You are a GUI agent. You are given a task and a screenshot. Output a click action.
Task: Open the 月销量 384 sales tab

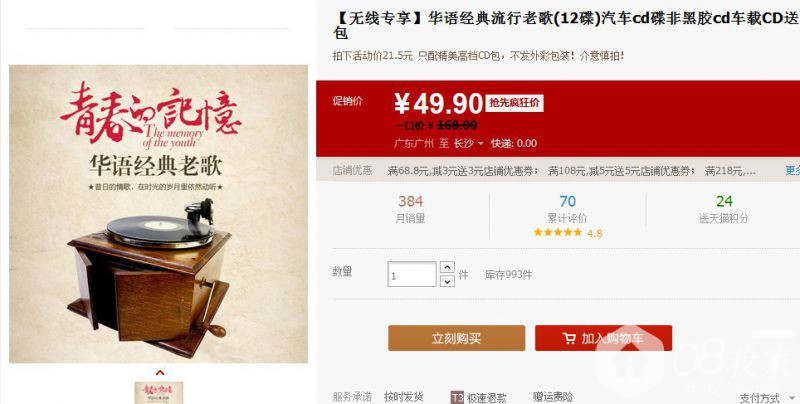pyautogui.click(x=411, y=210)
